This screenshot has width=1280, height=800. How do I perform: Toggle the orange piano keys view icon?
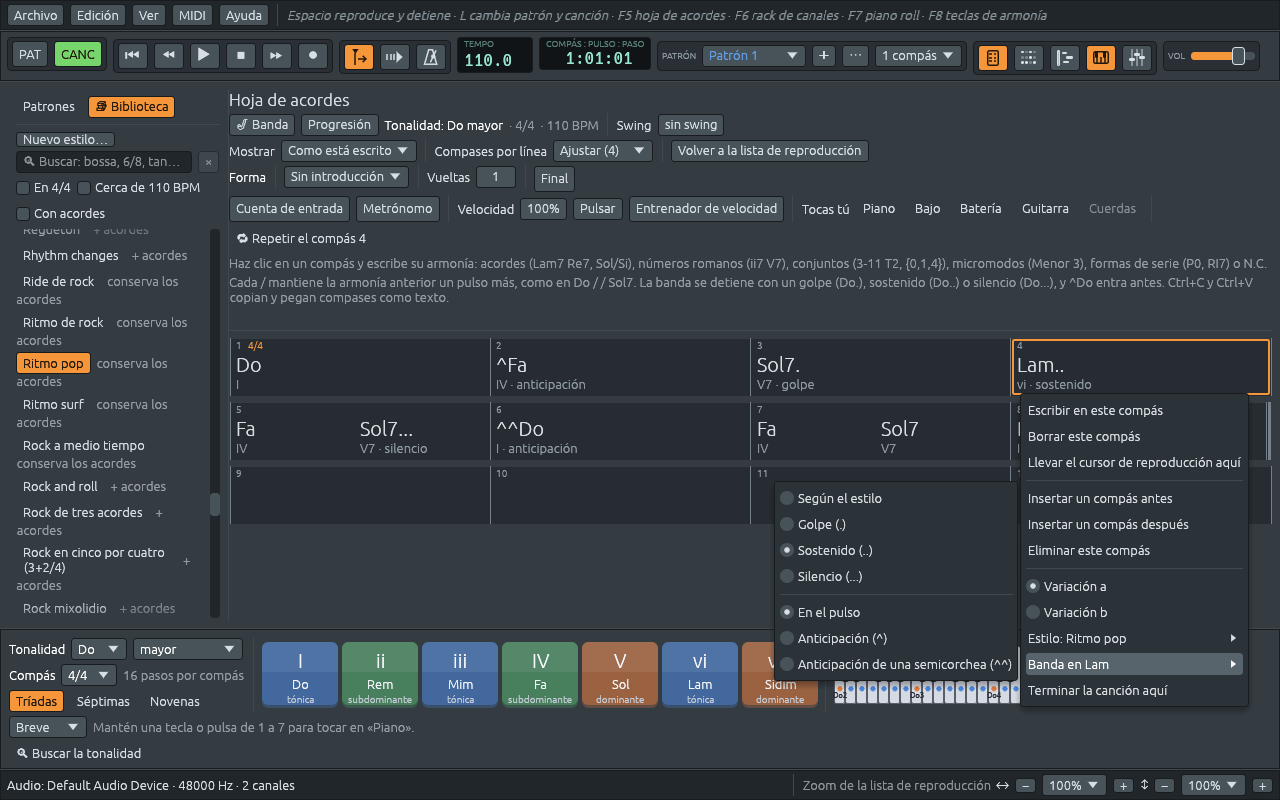[x=1100, y=58]
